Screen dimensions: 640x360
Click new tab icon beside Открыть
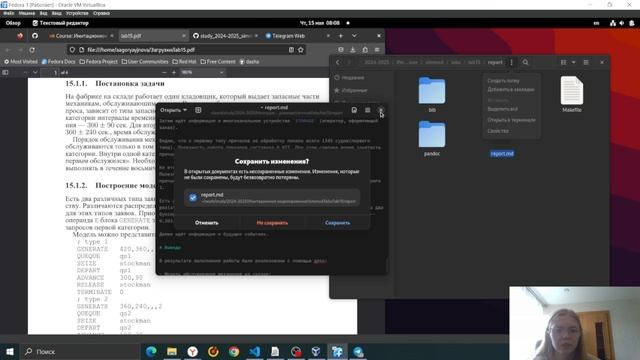pyautogui.click(x=198, y=110)
